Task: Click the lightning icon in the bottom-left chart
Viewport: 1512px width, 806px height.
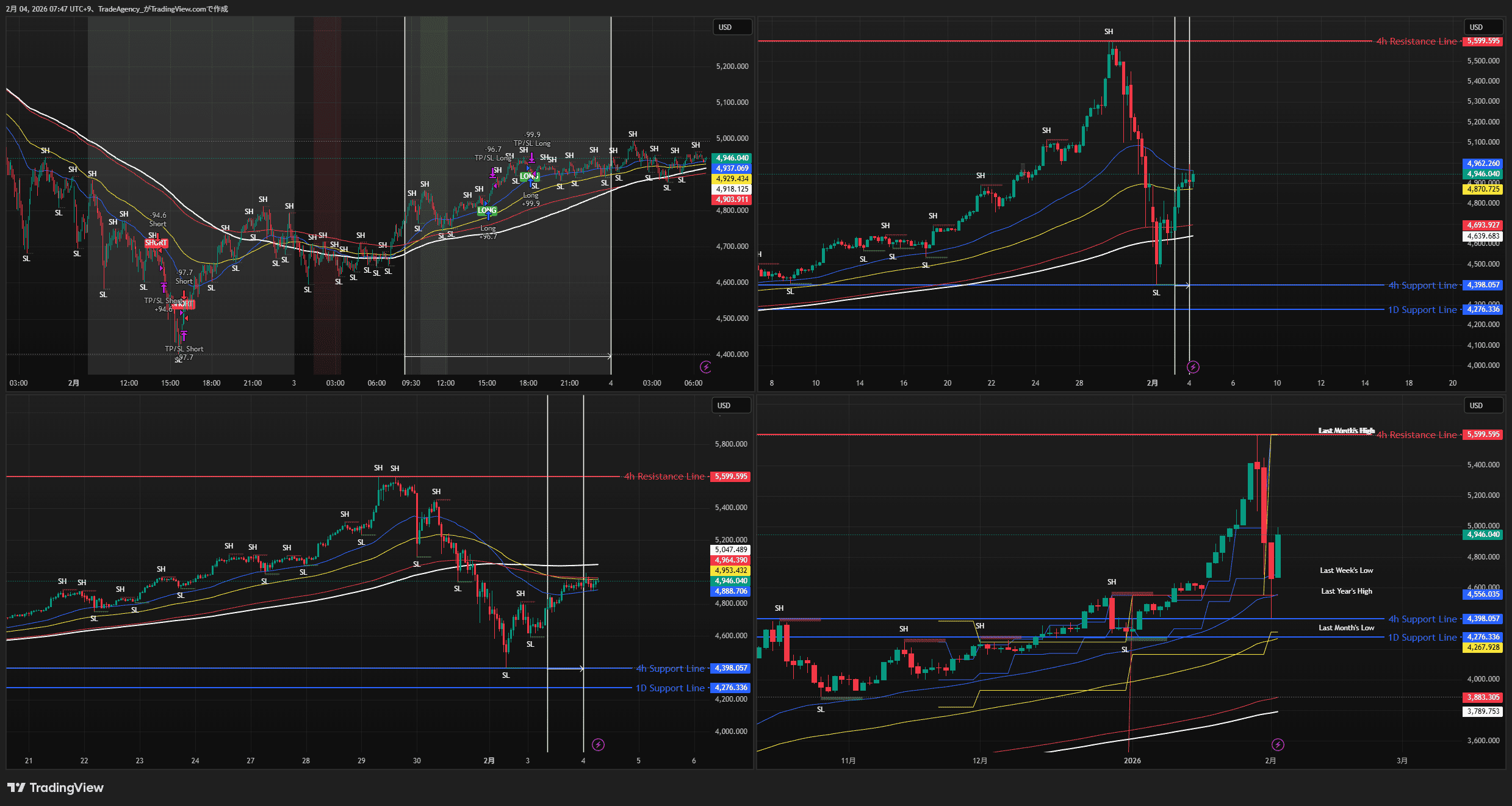Action: (x=599, y=744)
